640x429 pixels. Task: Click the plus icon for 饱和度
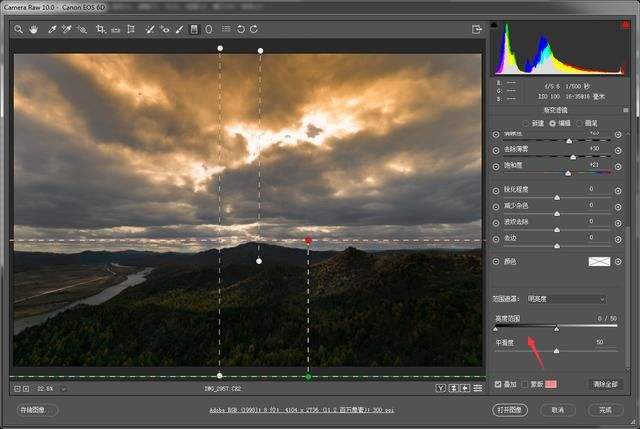pyautogui.click(x=618, y=167)
